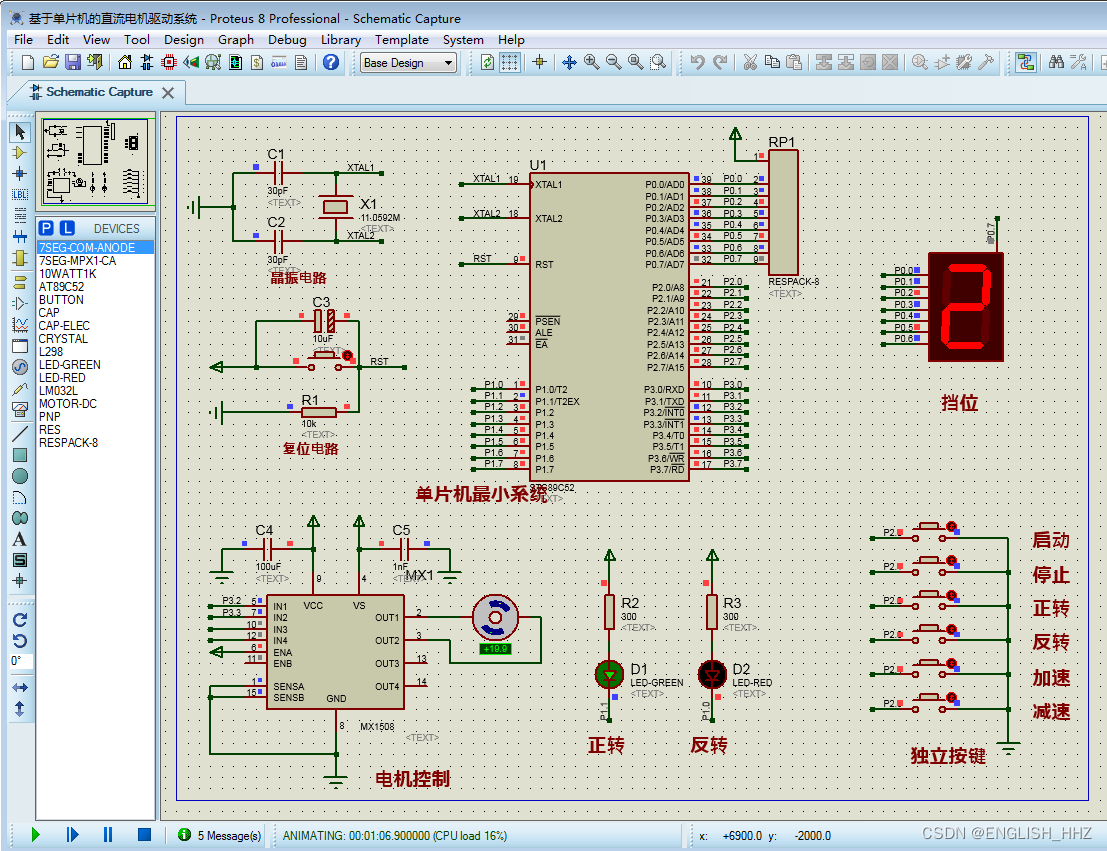Select RESPACK-8 in the devices list
Viewport: 1107px width, 851px height.
click(68, 443)
